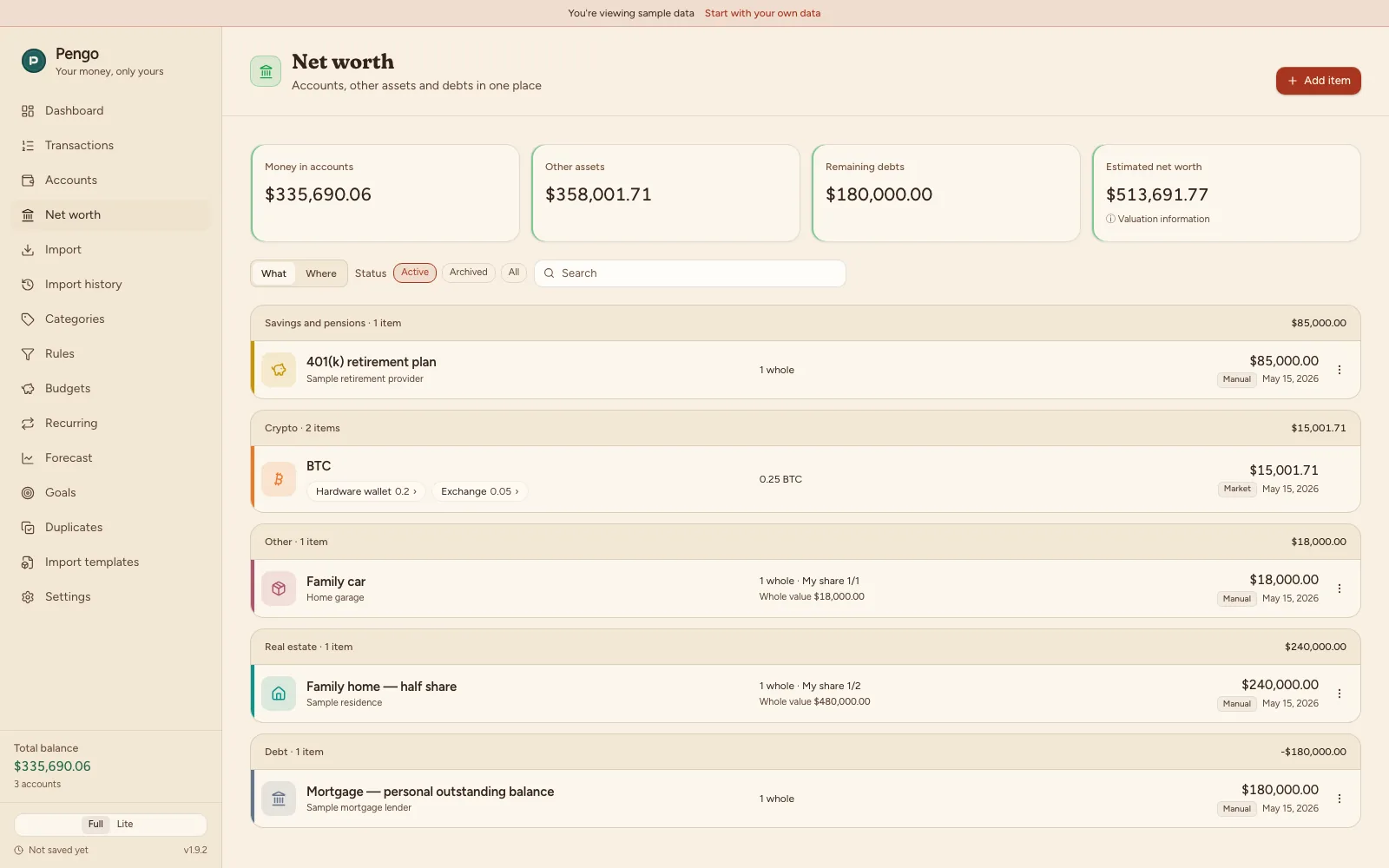1389x868 pixels.
Task: Select Full mode in sidebar
Action: [95, 825]
